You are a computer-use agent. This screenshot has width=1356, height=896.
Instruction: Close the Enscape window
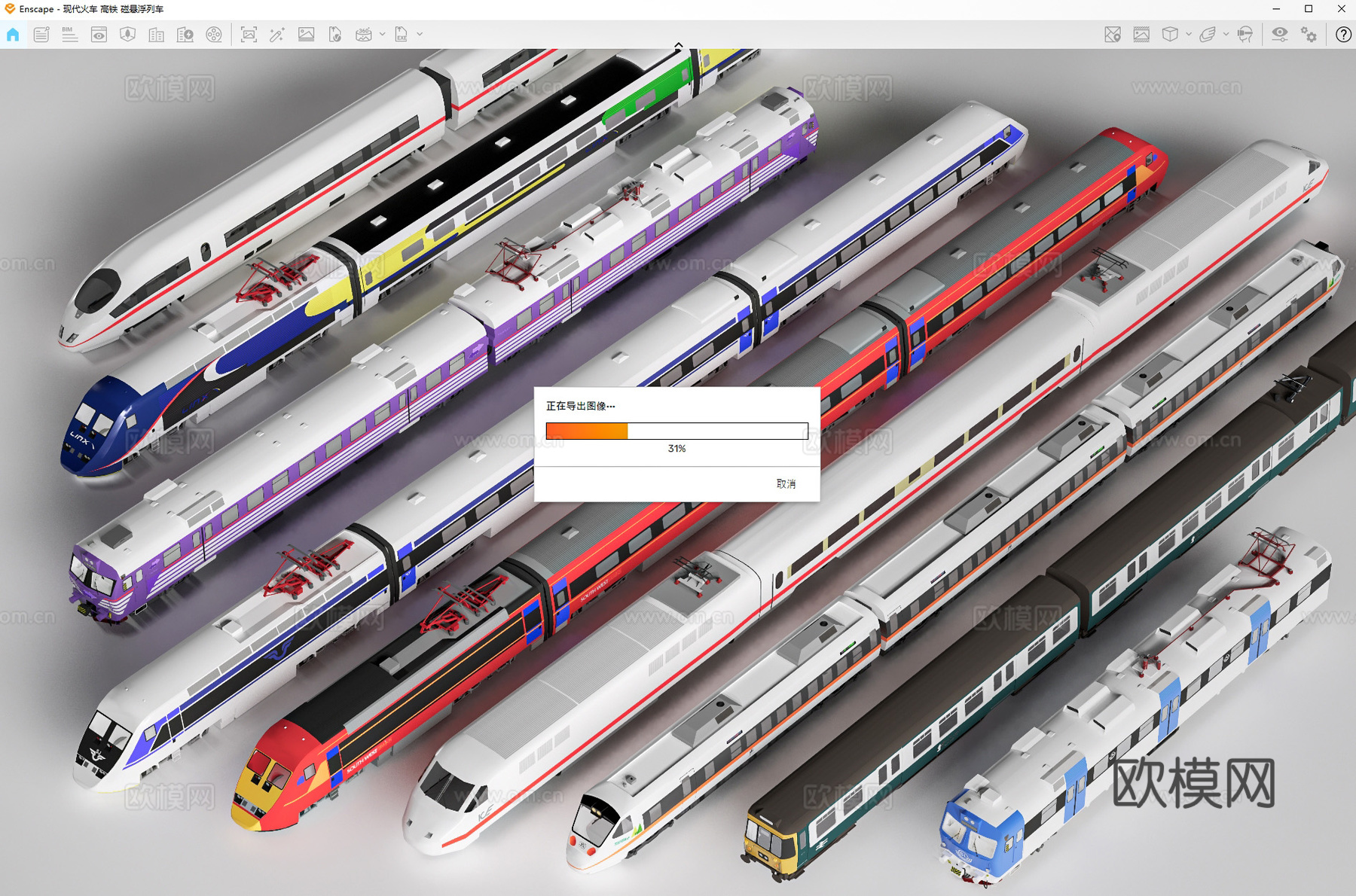pyautogui.click(x=1341, y=9)
